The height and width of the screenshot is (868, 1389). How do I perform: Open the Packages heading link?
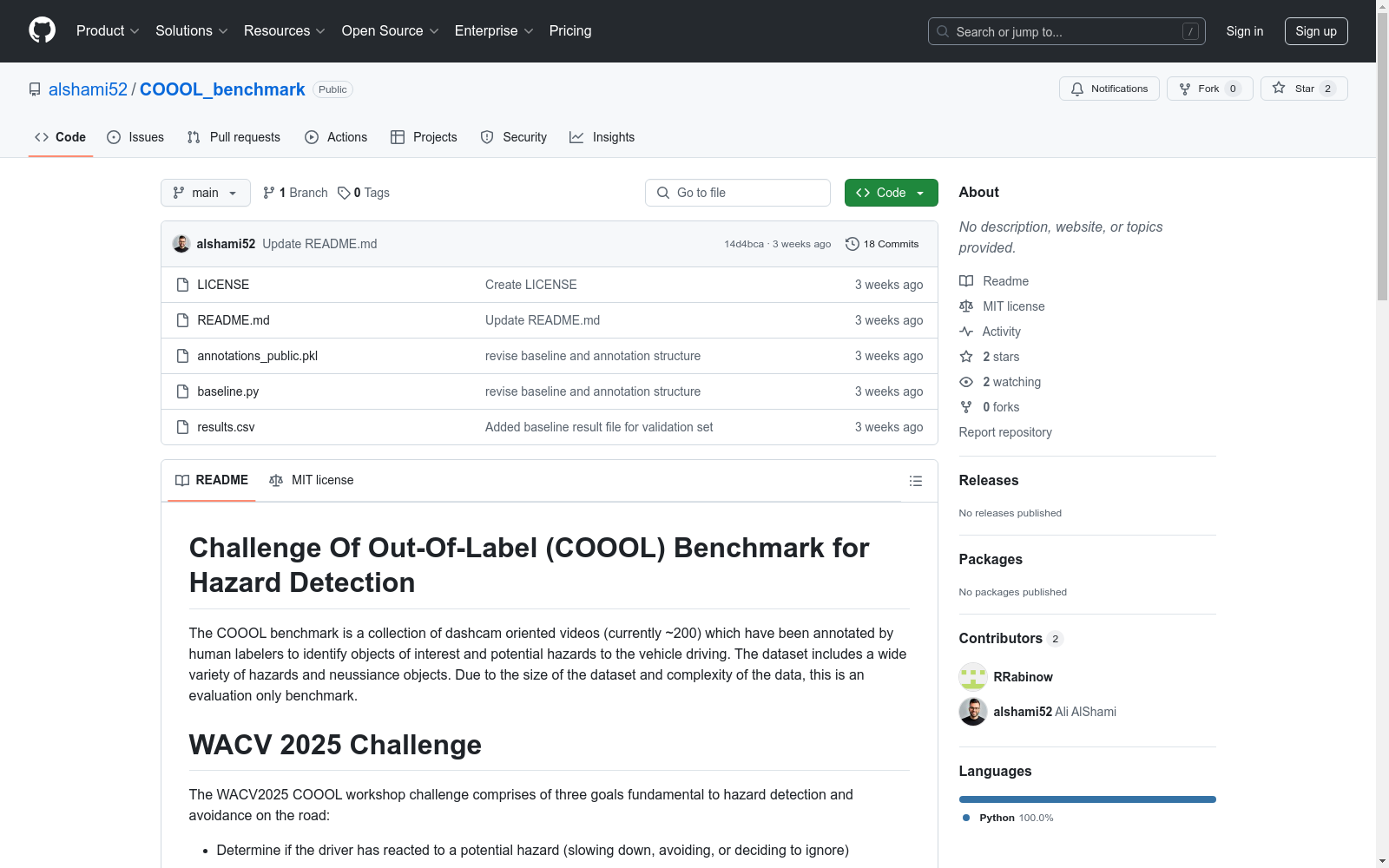click(991, 560)
